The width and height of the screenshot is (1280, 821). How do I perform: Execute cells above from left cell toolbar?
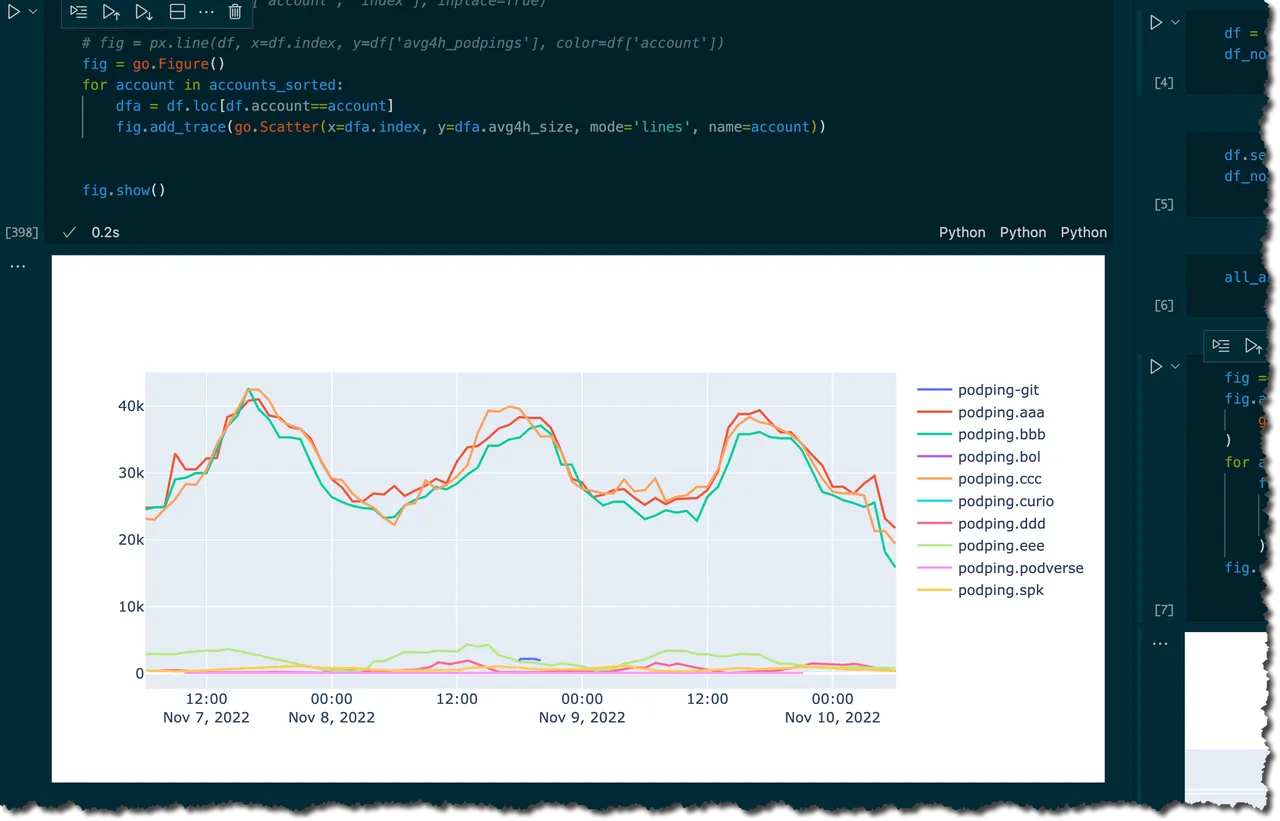pyautogui.click(x=111, y=12)
